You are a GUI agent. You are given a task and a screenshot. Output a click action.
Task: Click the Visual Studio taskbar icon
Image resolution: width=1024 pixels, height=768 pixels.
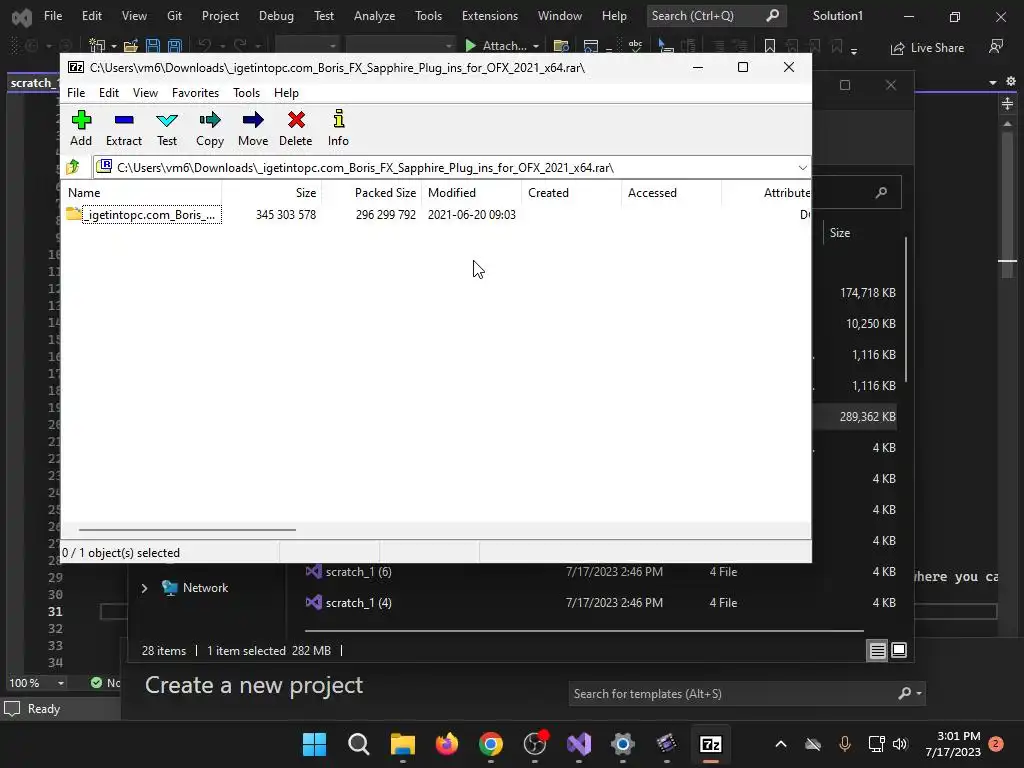point(579,744)
